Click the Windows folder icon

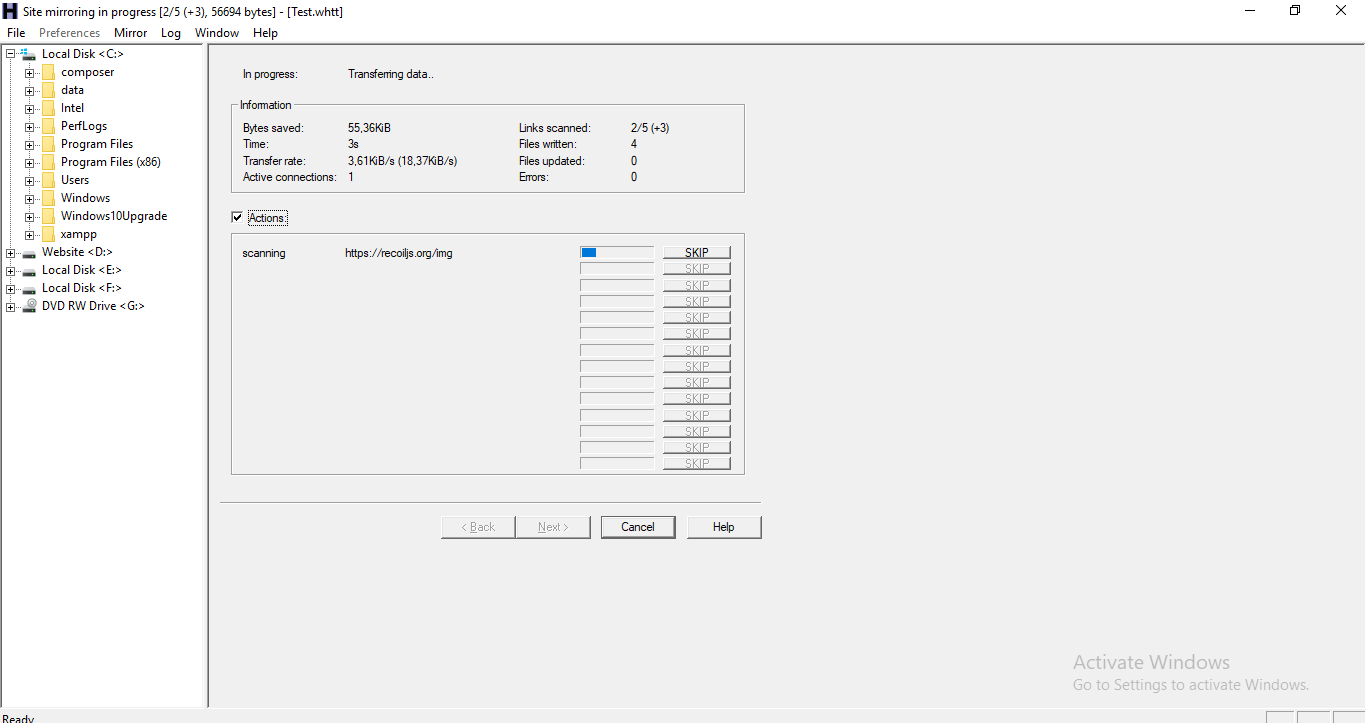[48, 198]
